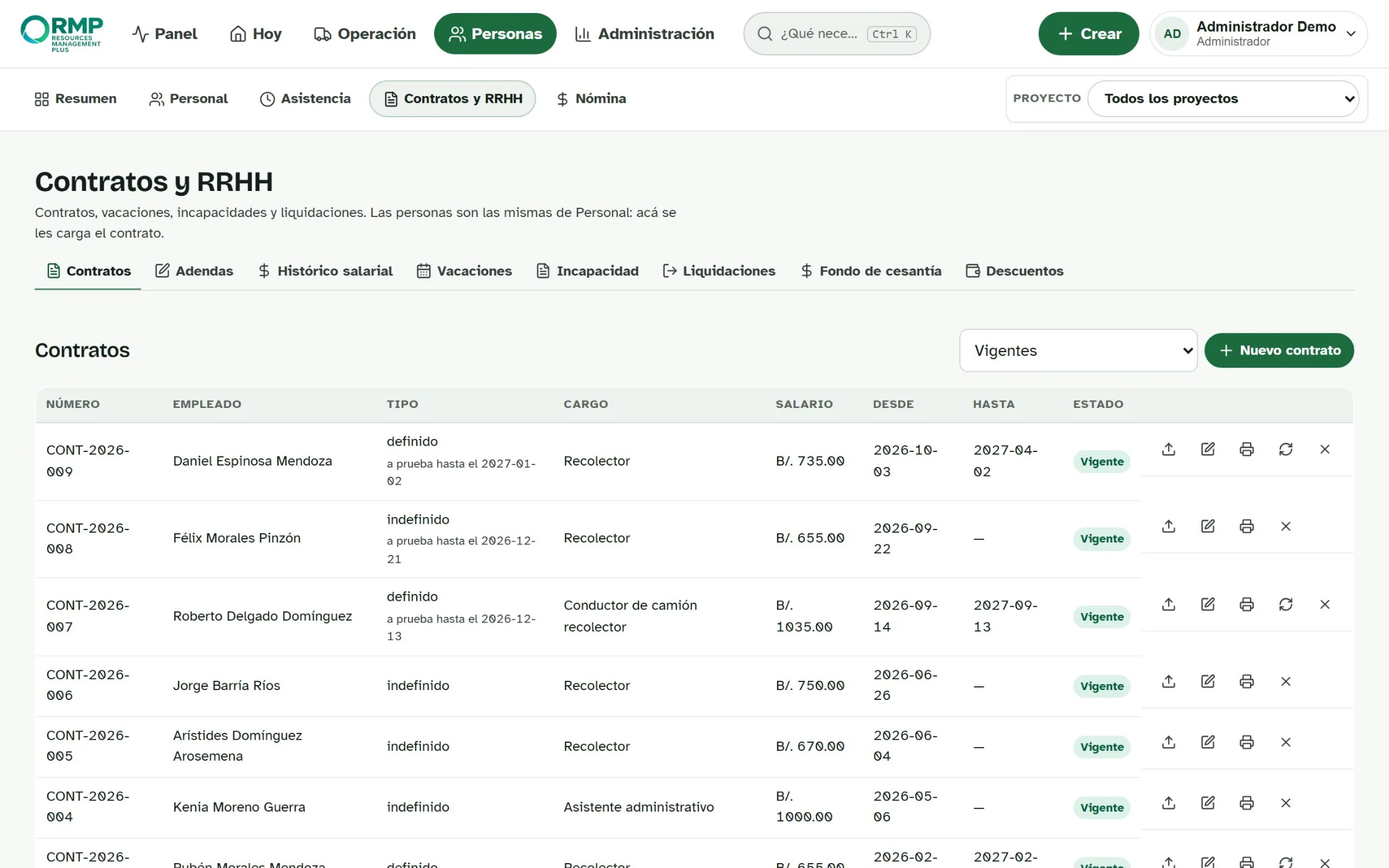Image resolution: width=1389 pixels, height=868 pixels.
Task: Upload document for Félix Morales Pinzón contract
Action: pyautogui.click(x=1169, y=526)
